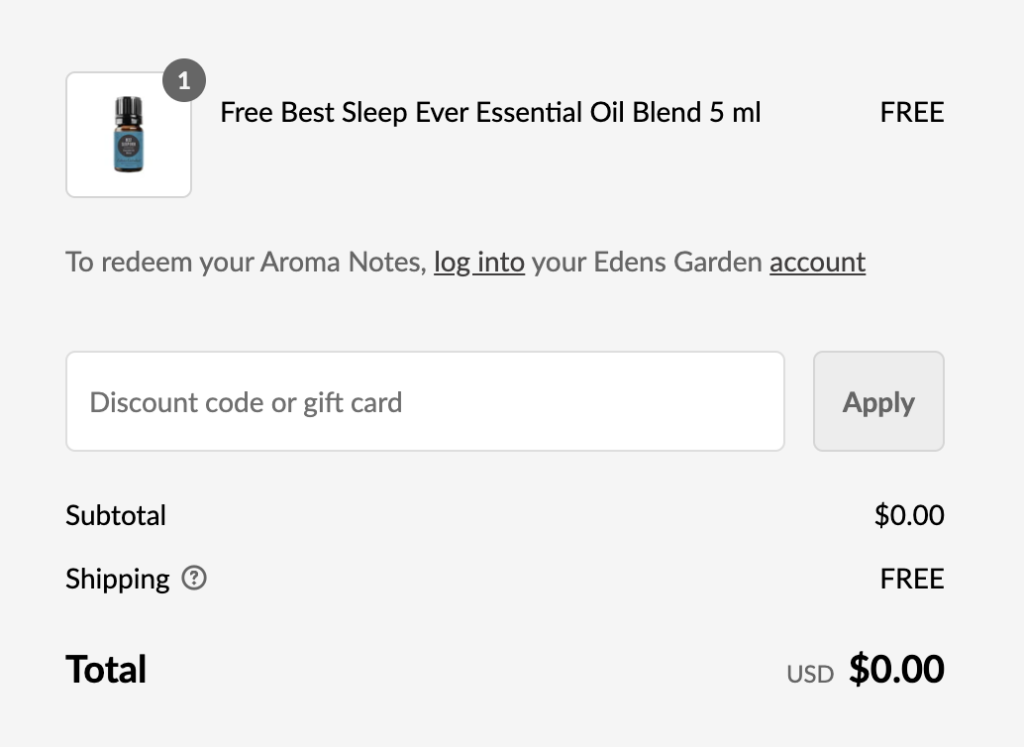
Task: Open the essential oil bottle thumbnail
Action: click(128, 135)
